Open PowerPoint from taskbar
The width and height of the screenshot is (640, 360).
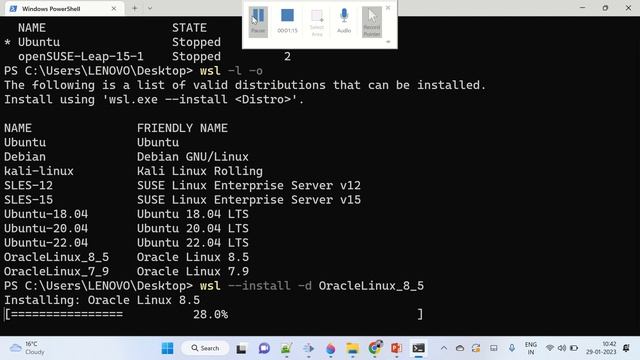(x=396, y=348)
